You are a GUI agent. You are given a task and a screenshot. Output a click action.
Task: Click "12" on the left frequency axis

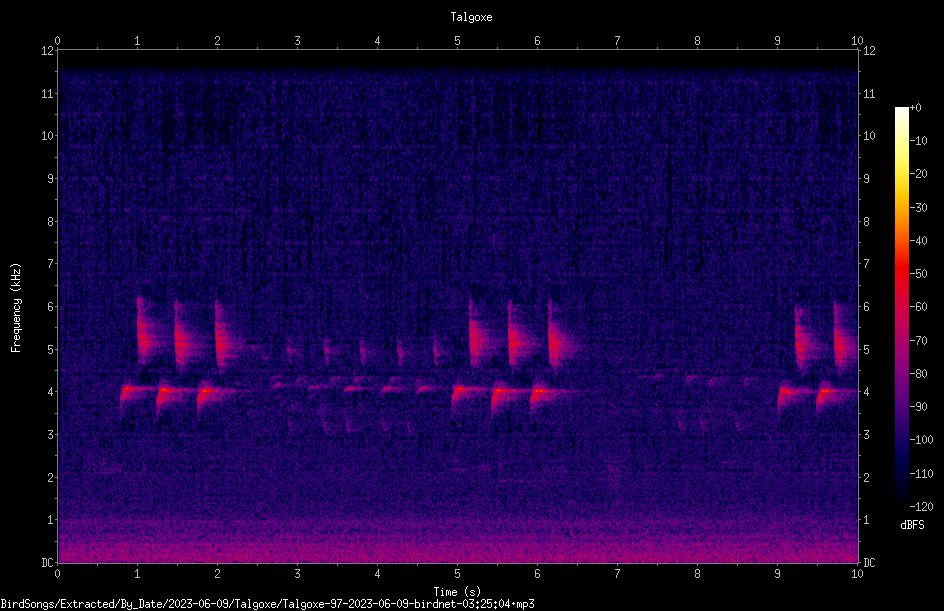48,51
